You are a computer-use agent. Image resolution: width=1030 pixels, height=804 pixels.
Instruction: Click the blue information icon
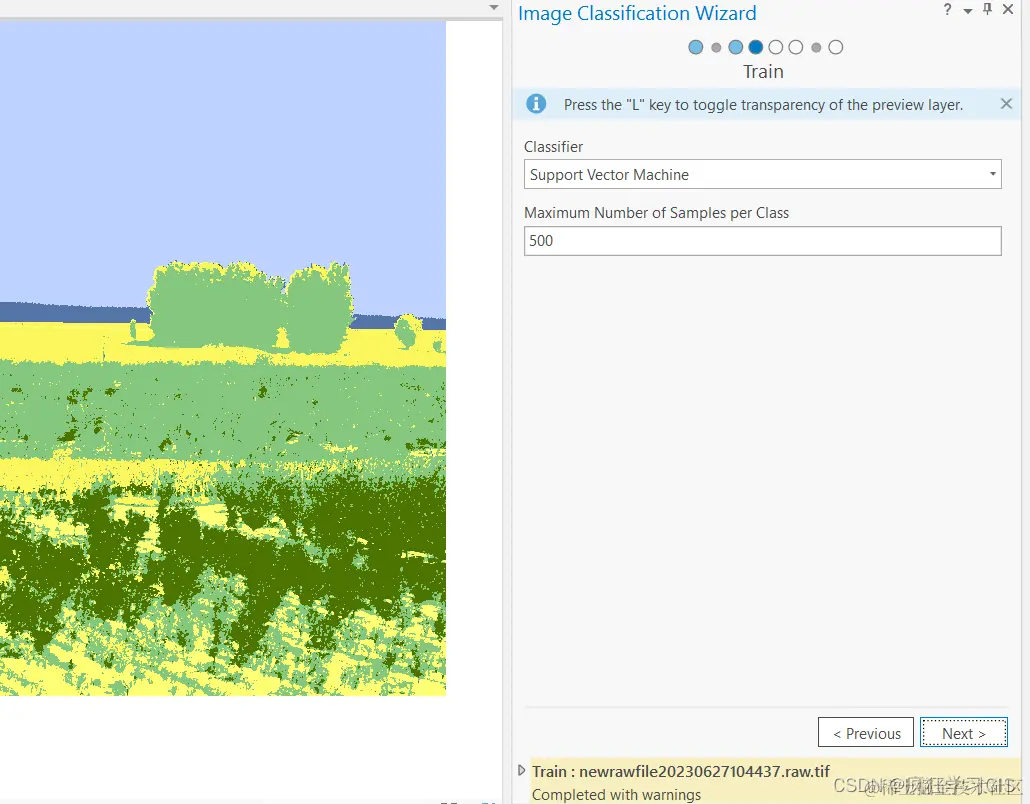(x=536, y=104)
